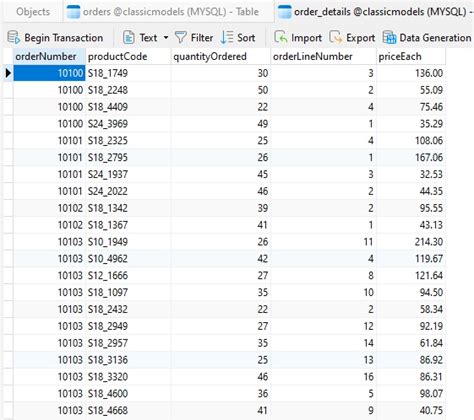Switch to the Objects tab

(x=33, y=12)
